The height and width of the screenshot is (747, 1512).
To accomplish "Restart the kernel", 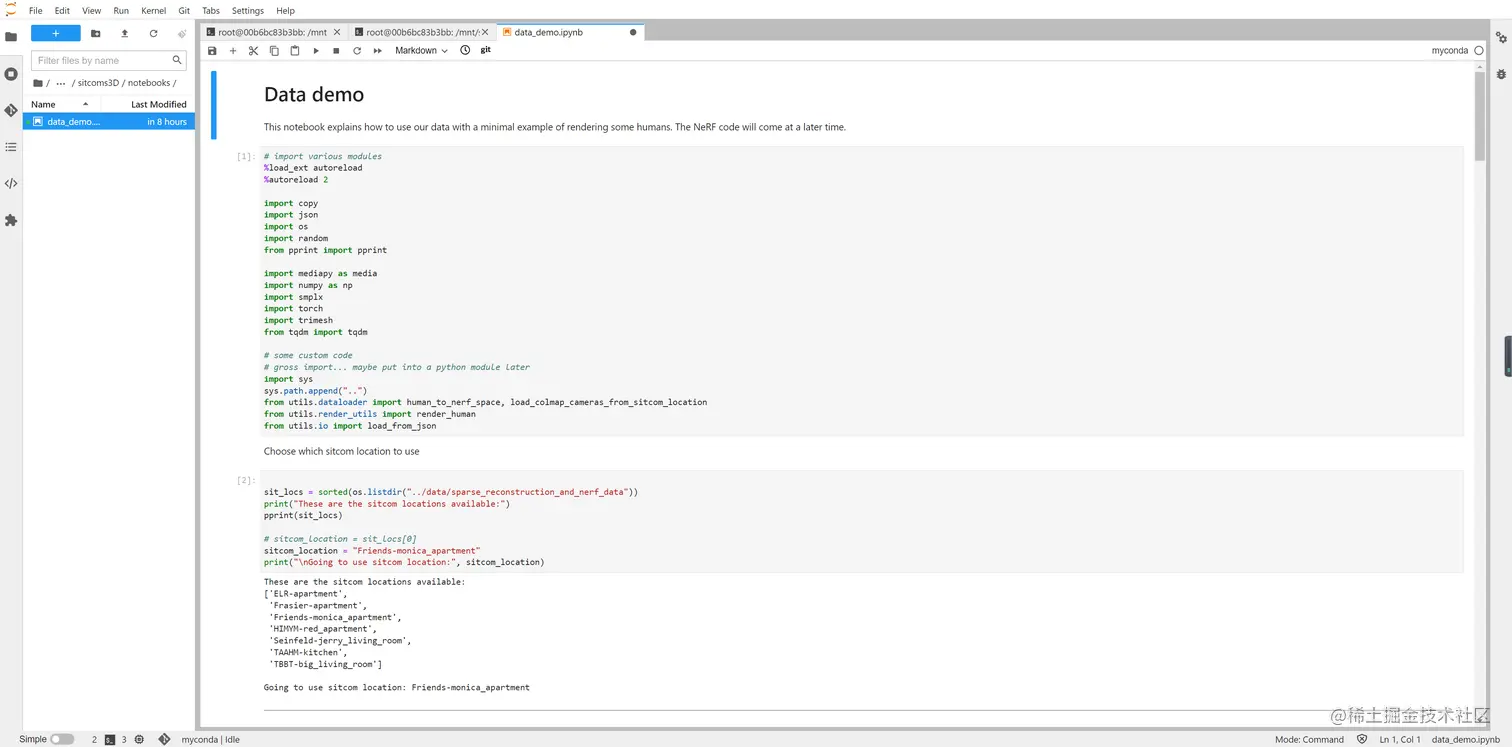I will 357,51.
